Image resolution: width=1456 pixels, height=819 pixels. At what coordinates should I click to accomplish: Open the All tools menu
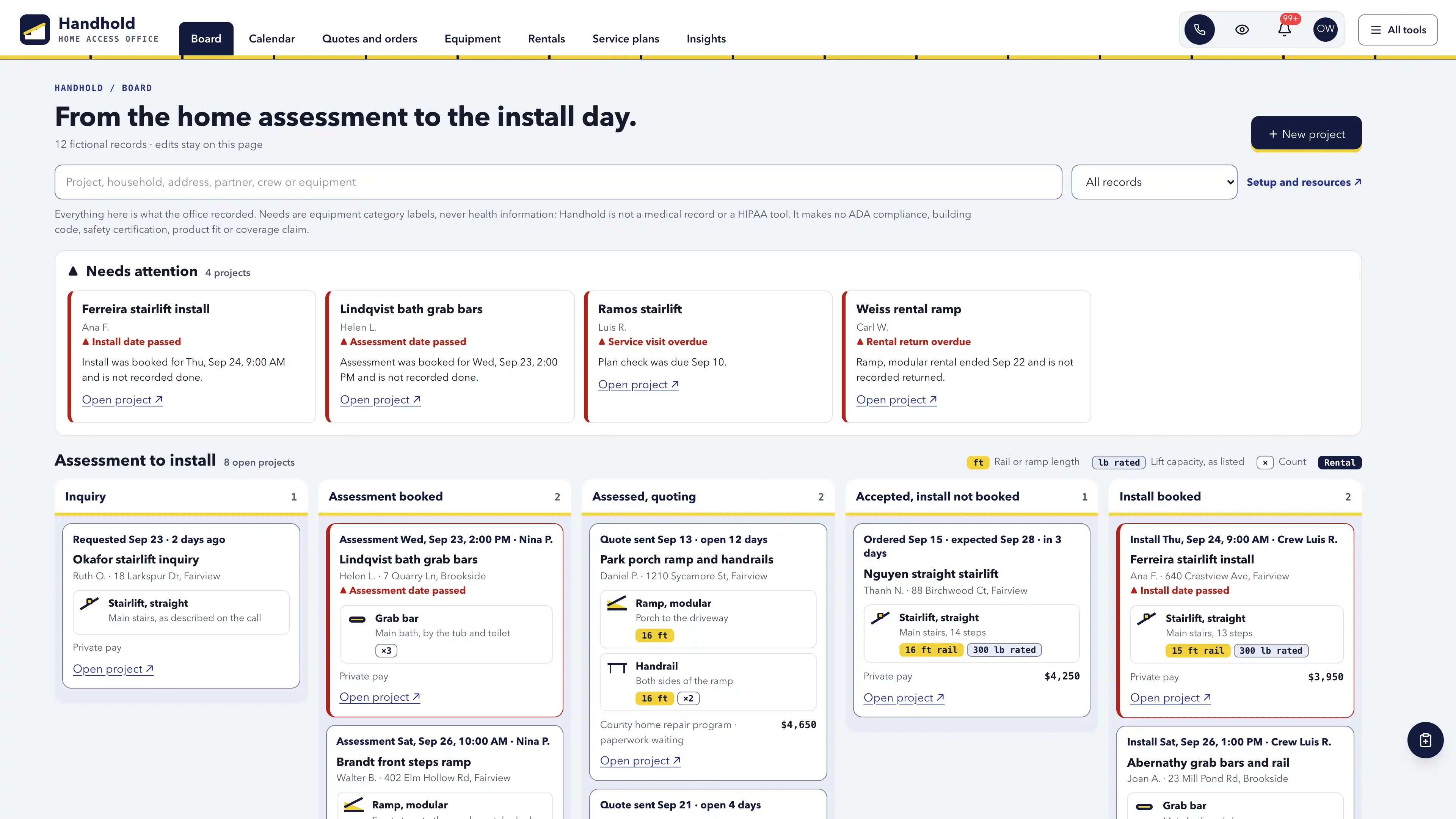[x=1398, y=30]
